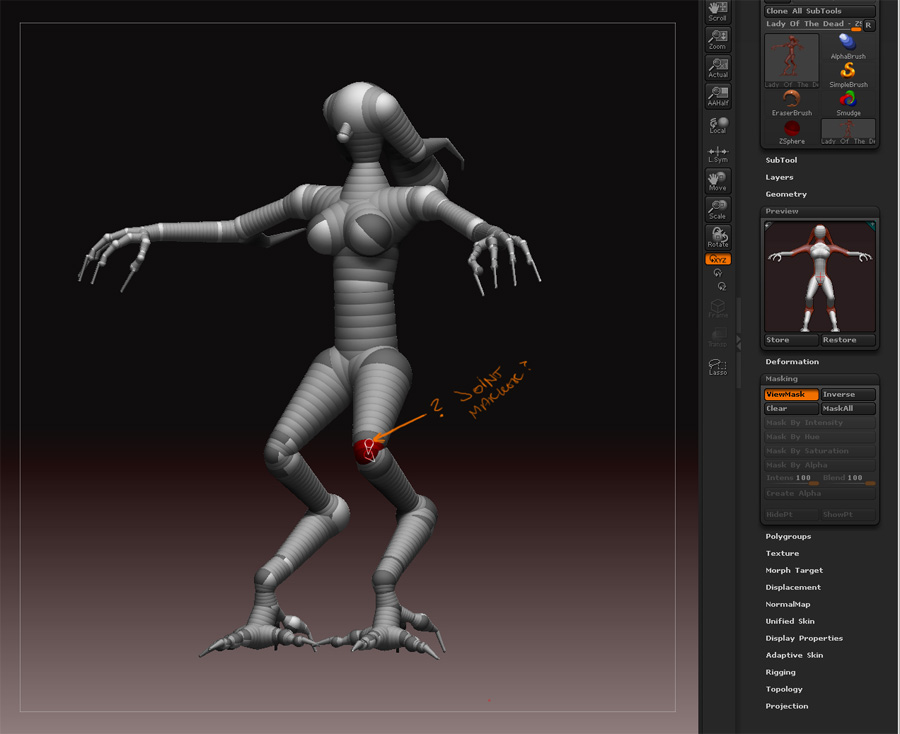The image size is (900, 734).
Task: Open the Texture palette section
Action: (782, 552)
